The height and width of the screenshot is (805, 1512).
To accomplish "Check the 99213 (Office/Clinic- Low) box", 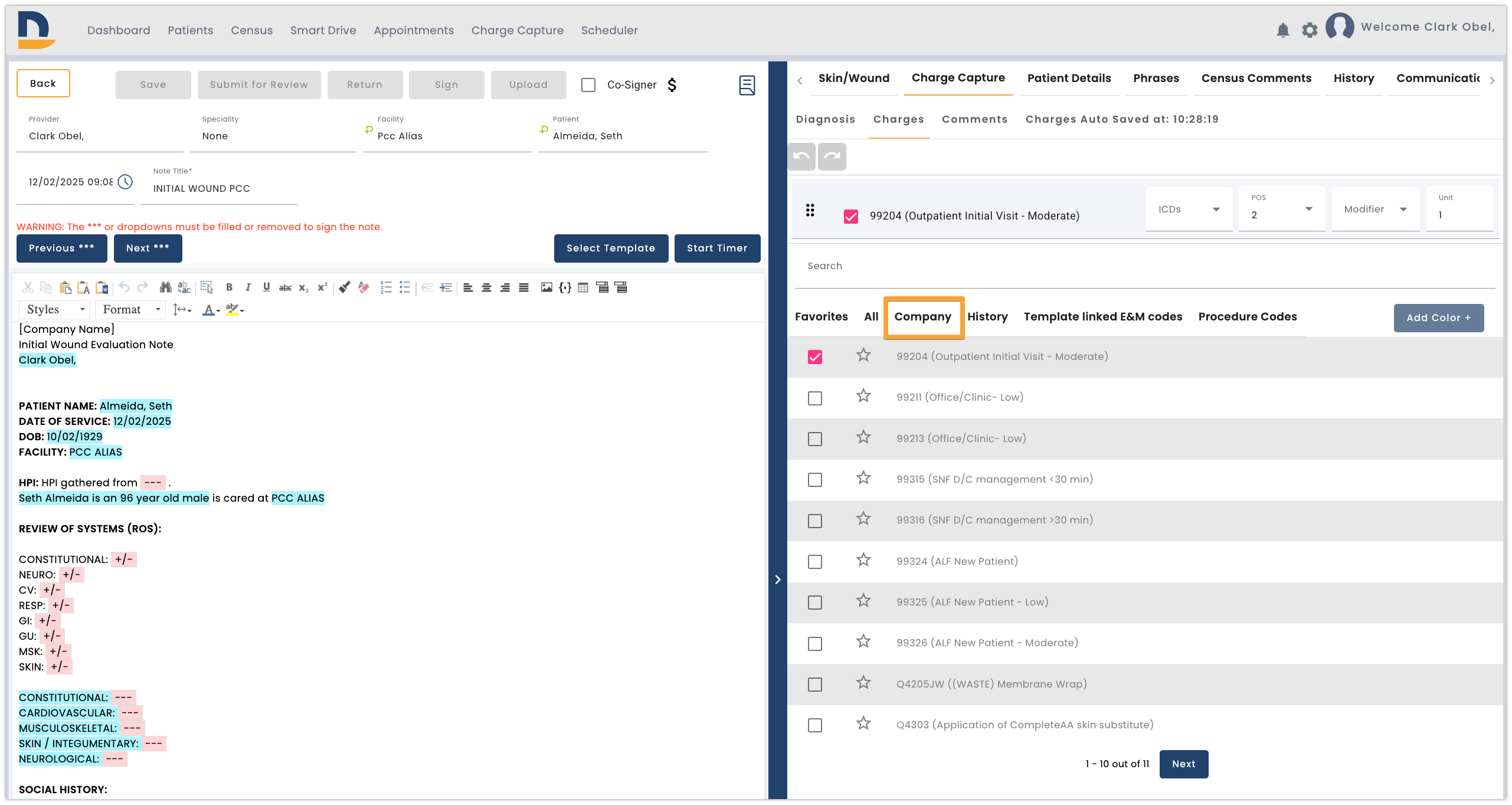I will point(815,439).
